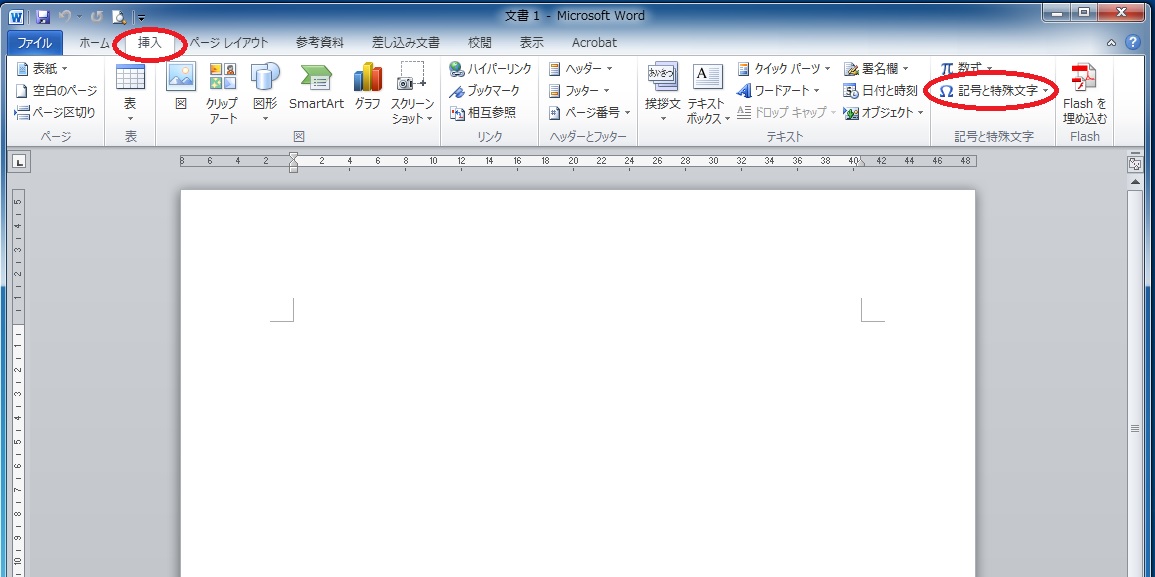Viewport: 1155px width, 577px height.
Task: Minimize the ribbon with the caret button
Action: 1112,43
